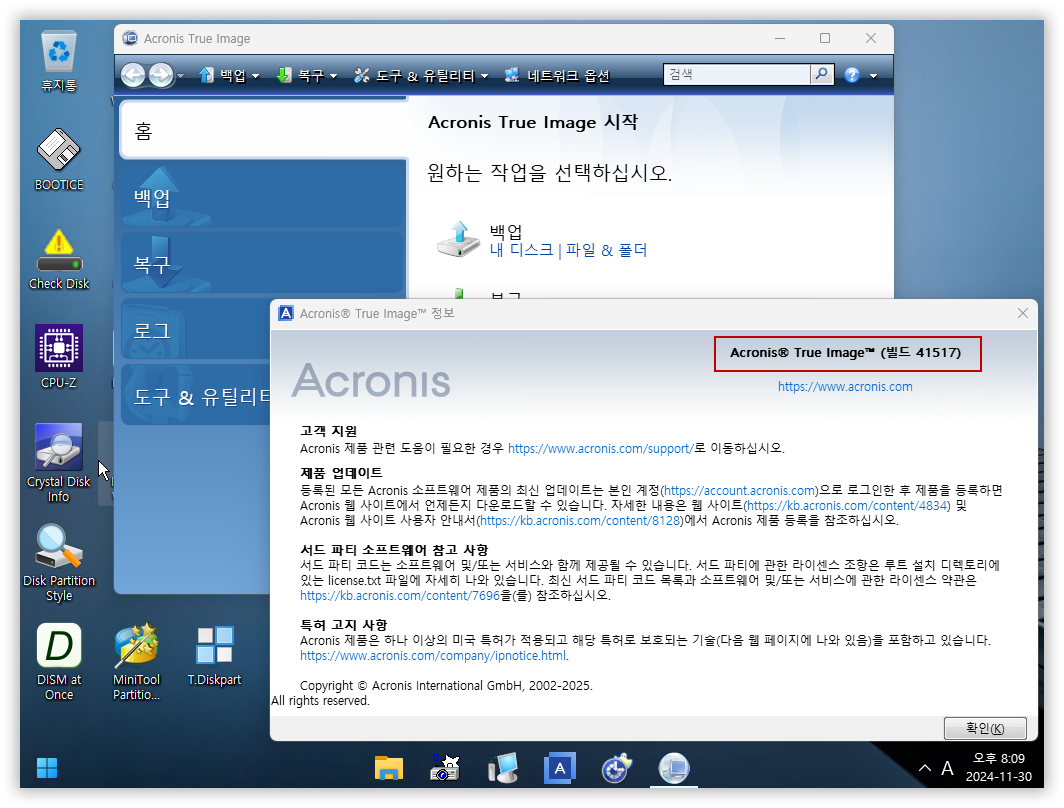Click the A input language indicator
Screen dimensions: 1064x808
tap(947, 768)
